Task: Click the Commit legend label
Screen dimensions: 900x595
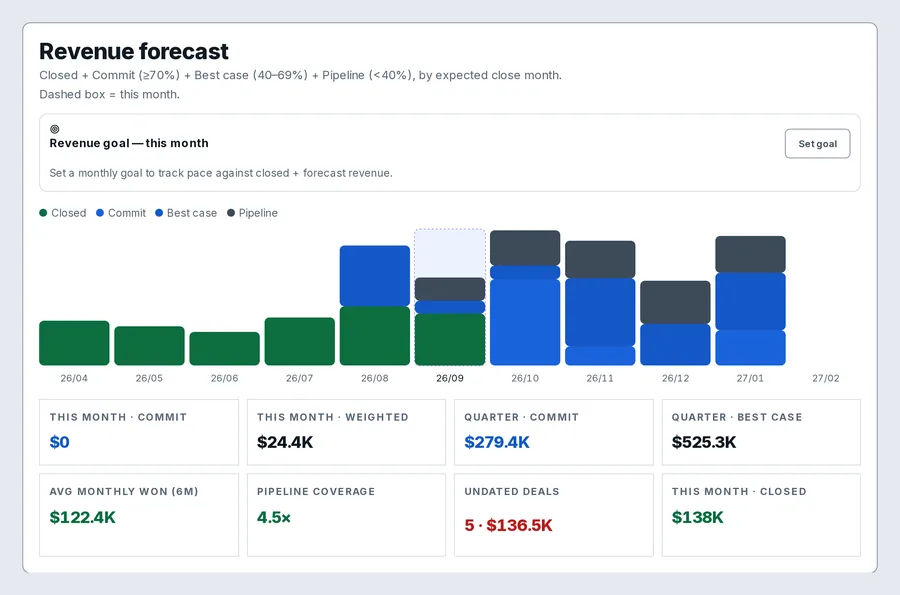Action: (127, 213)
